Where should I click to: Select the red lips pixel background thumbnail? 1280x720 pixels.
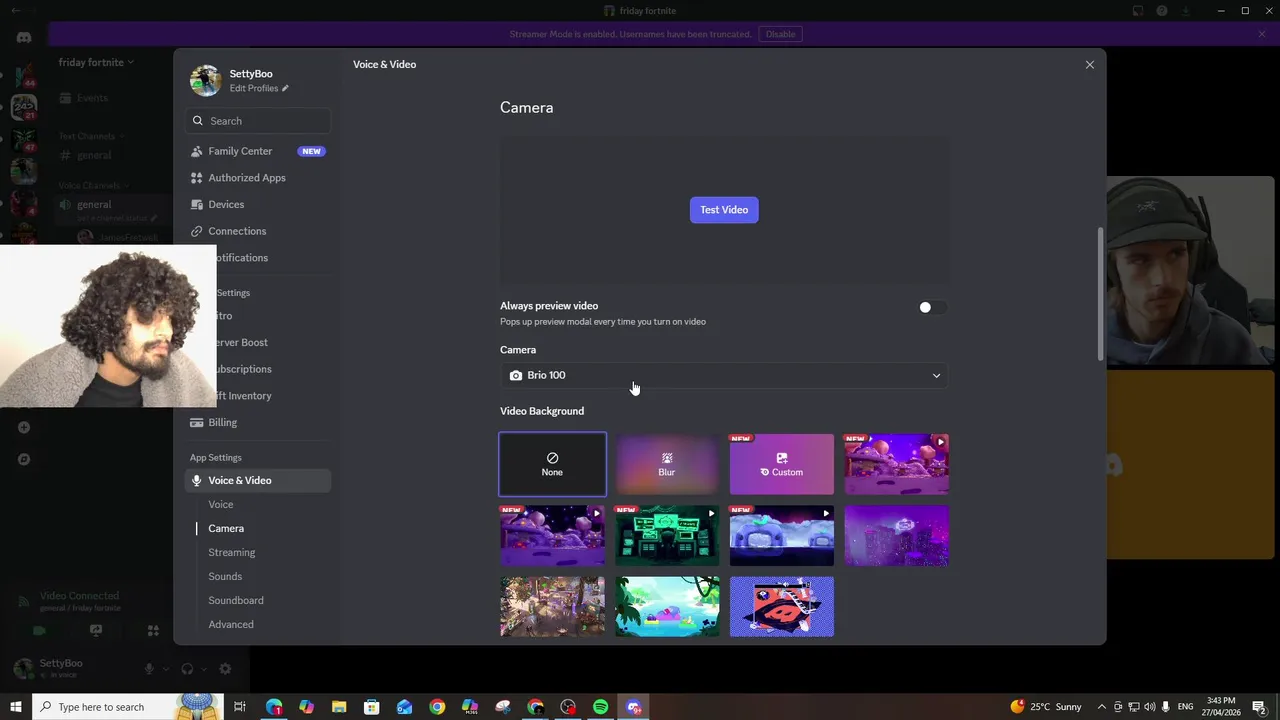pyautogui.click(x=781, y=606)
